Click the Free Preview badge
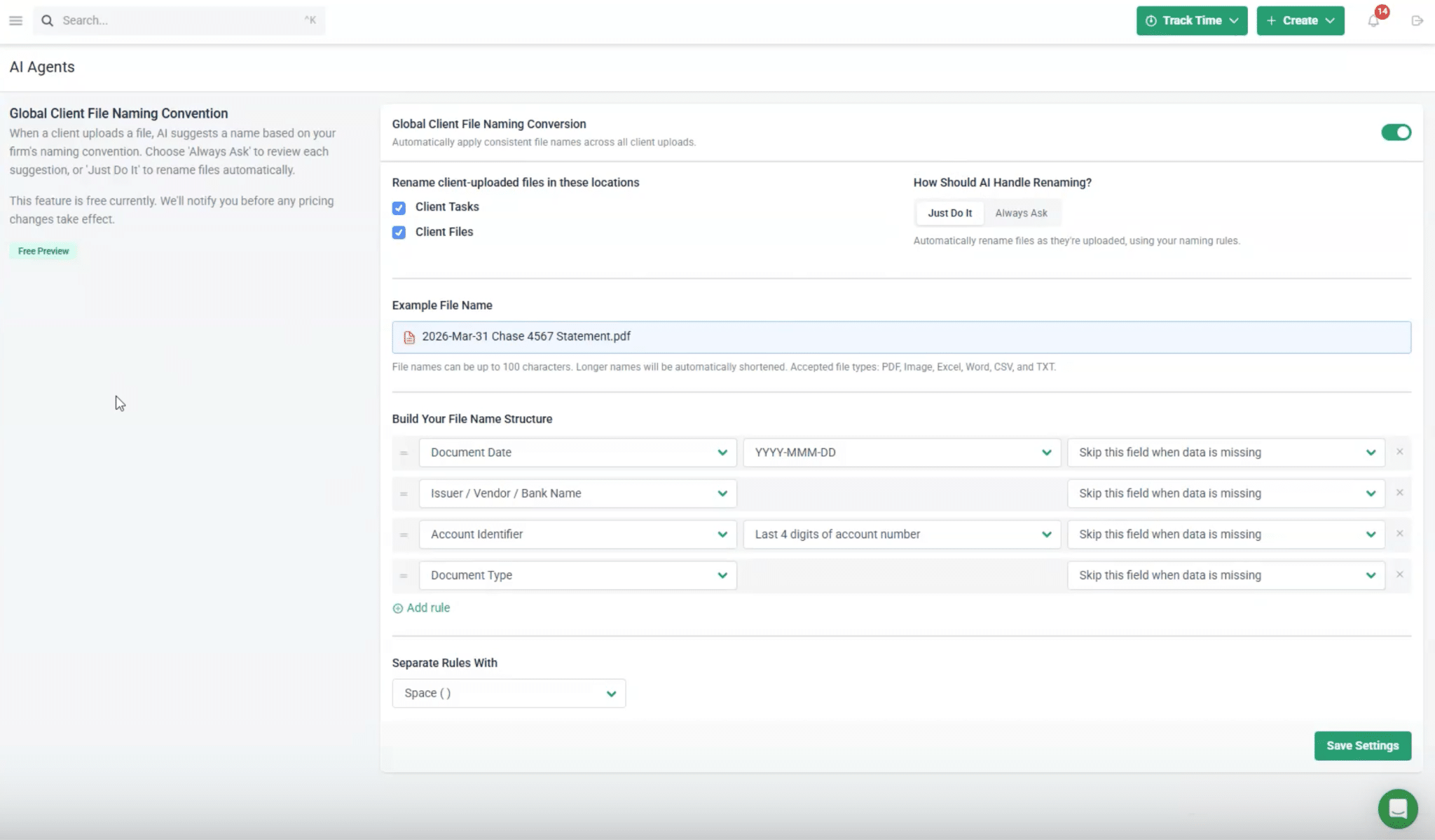Viewport: 1435px width, 840px height. (43, 251)
